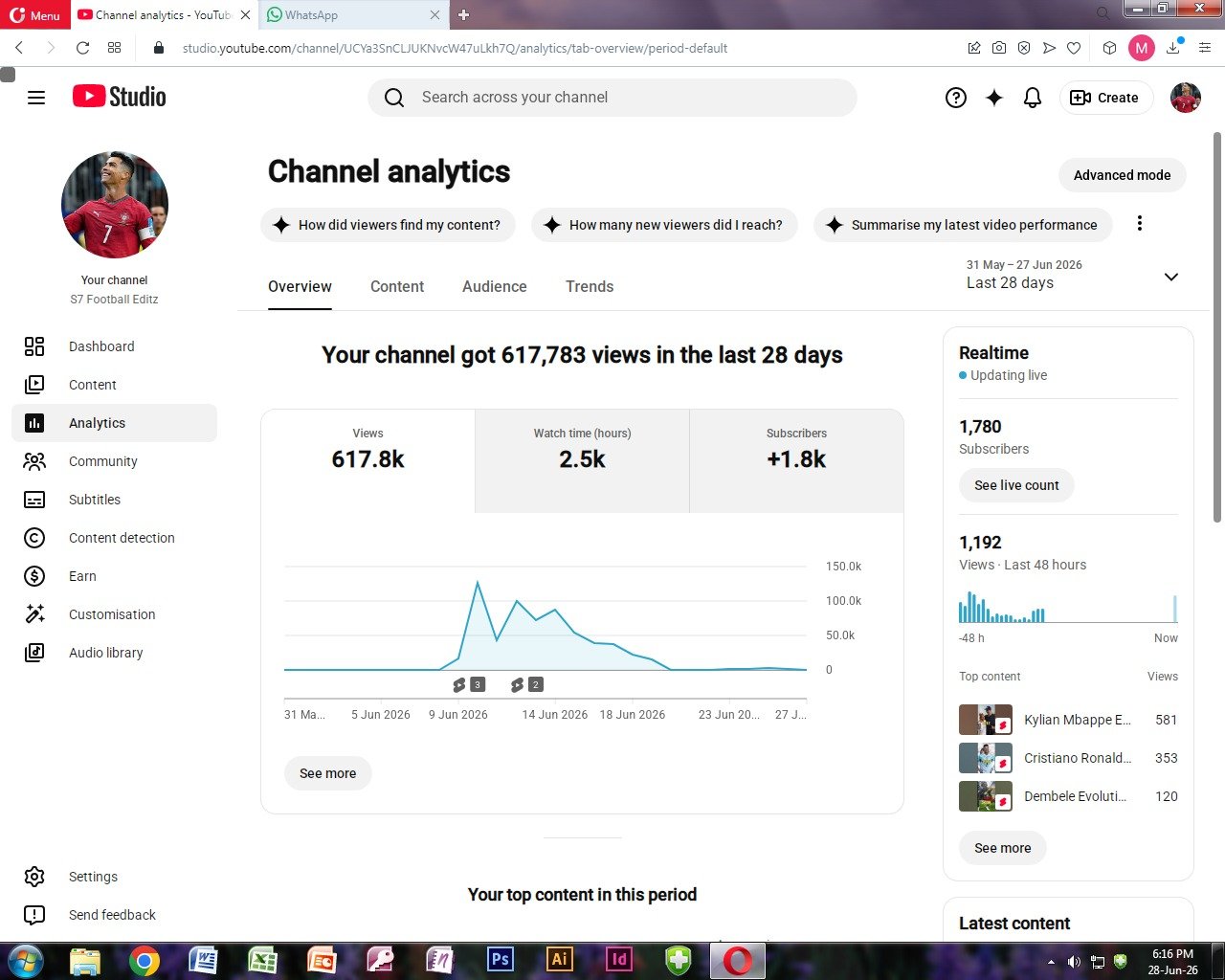Ask 'How many new viewers did I reach?'
Image resolution: width=1225 pixels, height=980 pixels.
pos(664,225)
